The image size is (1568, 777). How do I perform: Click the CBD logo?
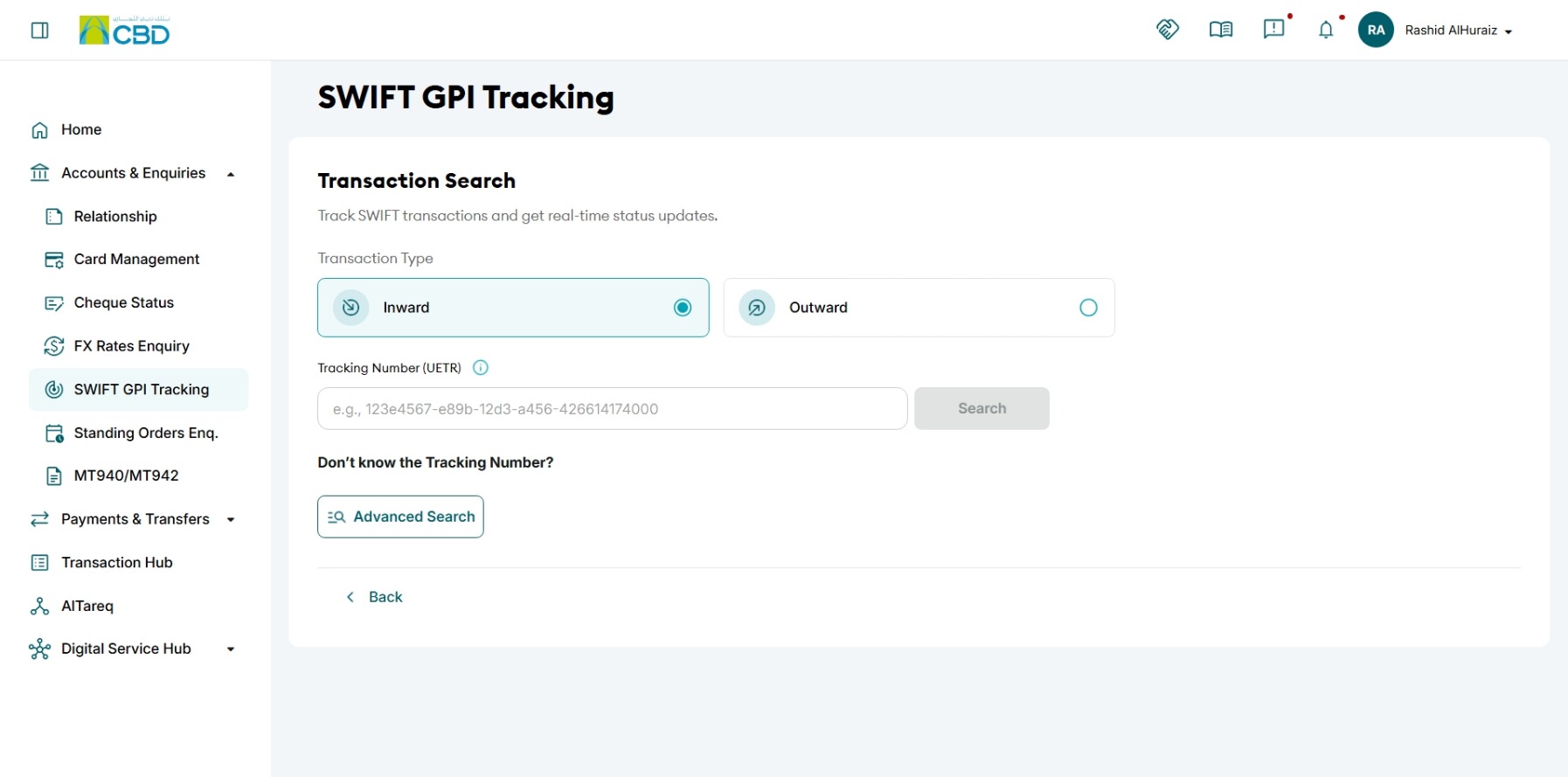pyautogui.click(x=124, y=31)
